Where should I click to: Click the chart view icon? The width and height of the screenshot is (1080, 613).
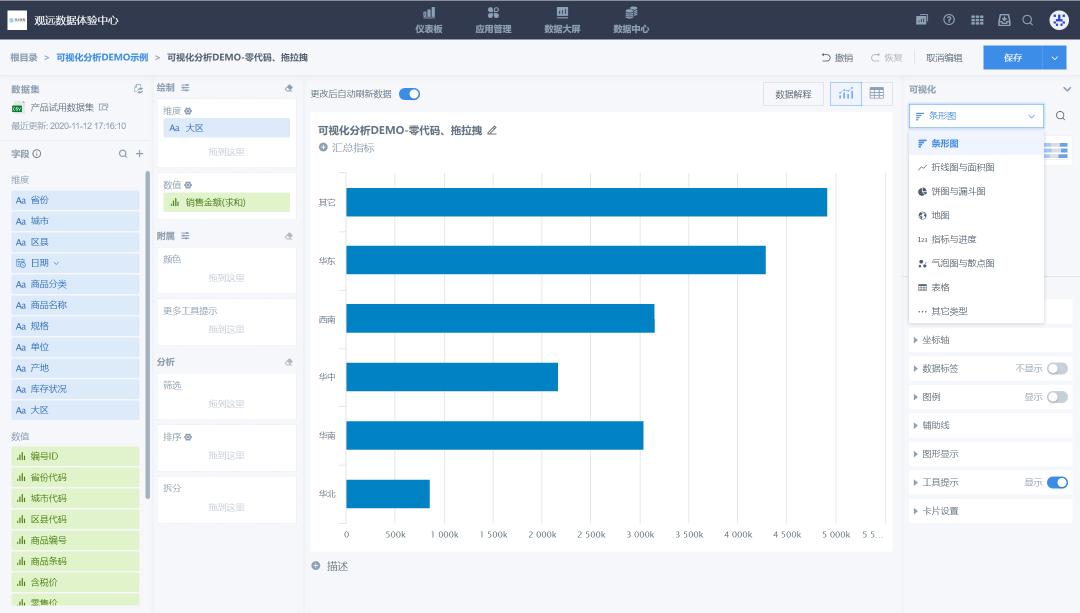(x=846, y=94)
